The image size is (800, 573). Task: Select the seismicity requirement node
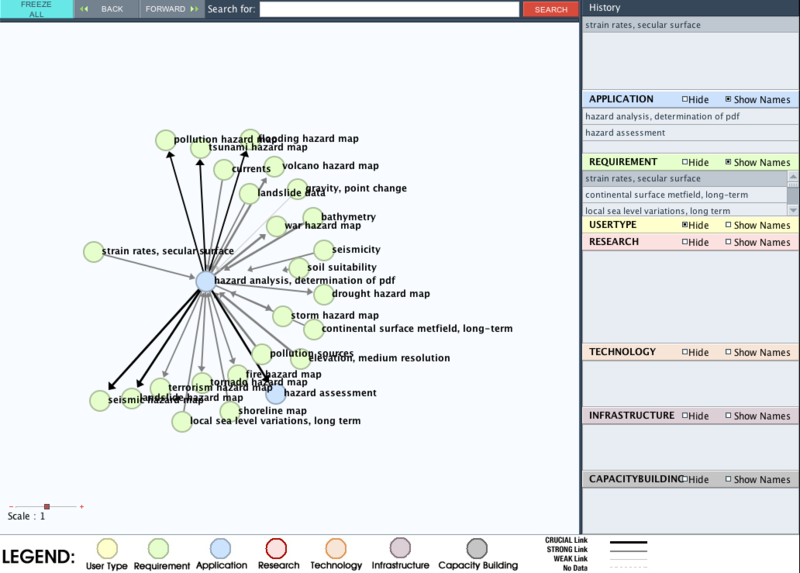click(x=323, y=250)
